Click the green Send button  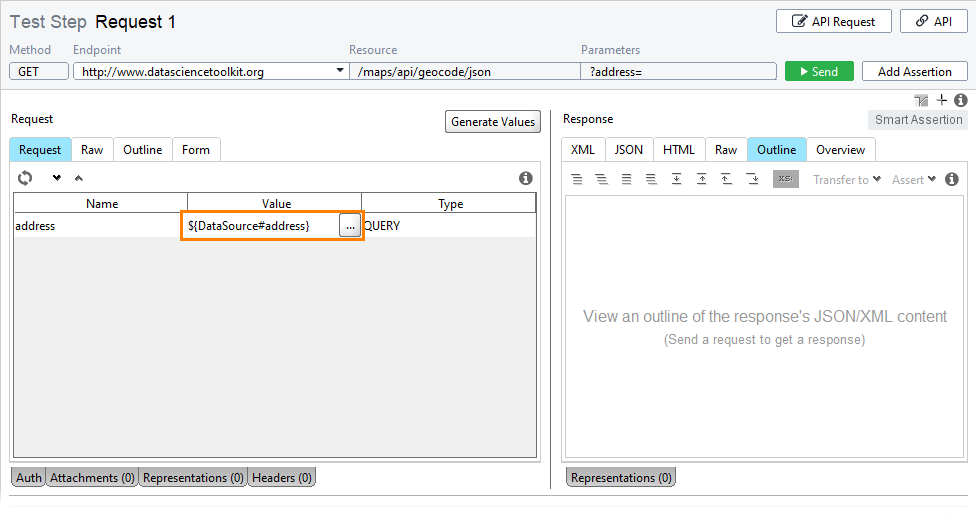point(819,72)
